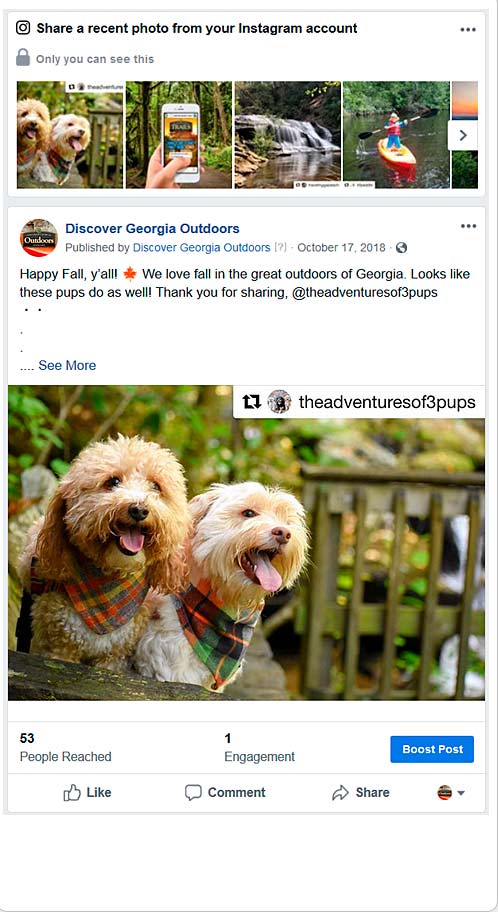Click the Share arrow icon
The height and width of the screenshot is (912, 498).
pos(340,793)
